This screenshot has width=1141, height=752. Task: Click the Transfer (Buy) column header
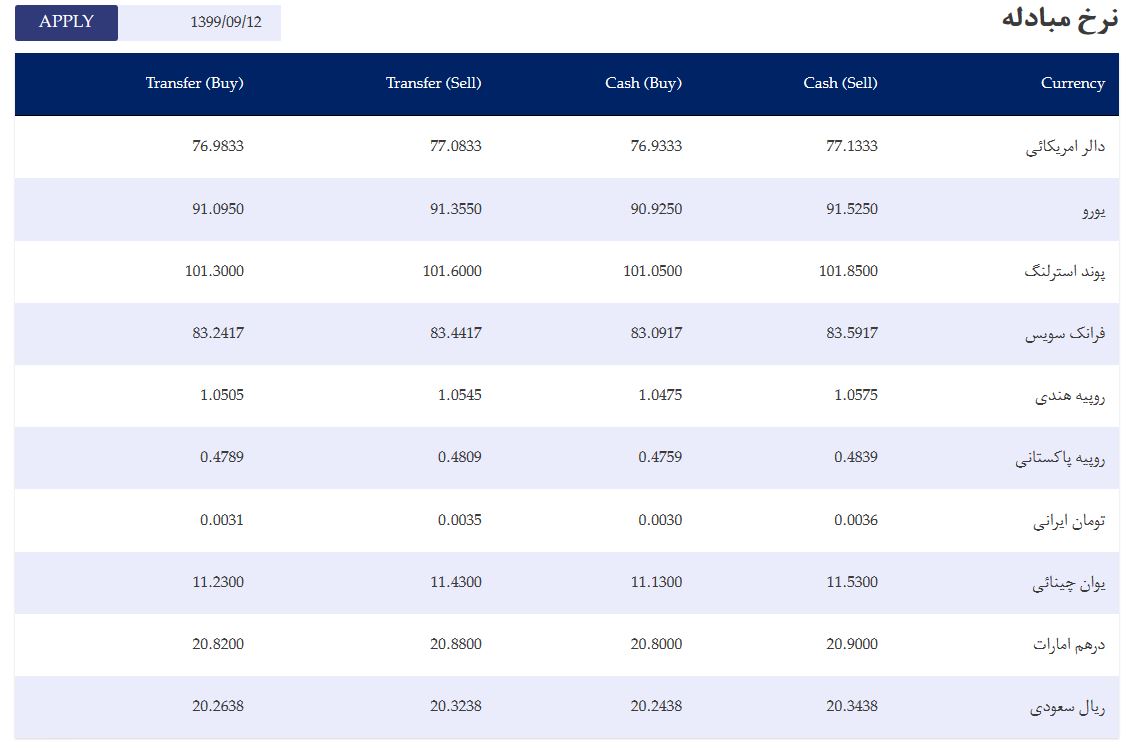194,84
